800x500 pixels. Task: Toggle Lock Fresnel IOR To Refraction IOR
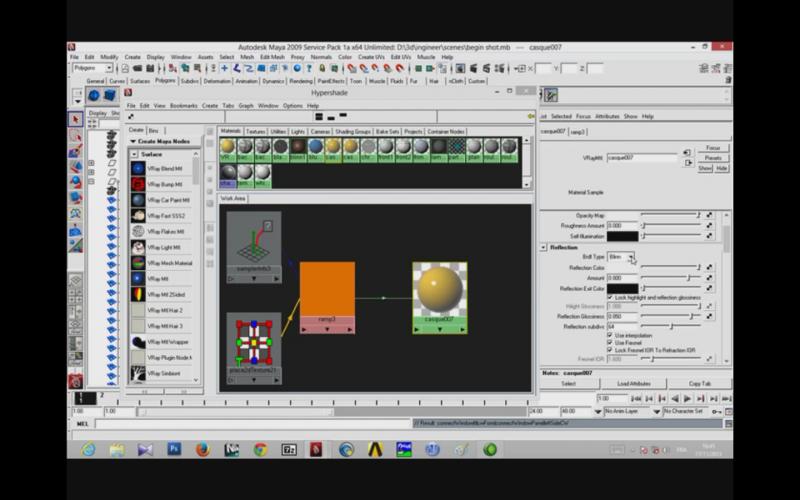(610, 351)
